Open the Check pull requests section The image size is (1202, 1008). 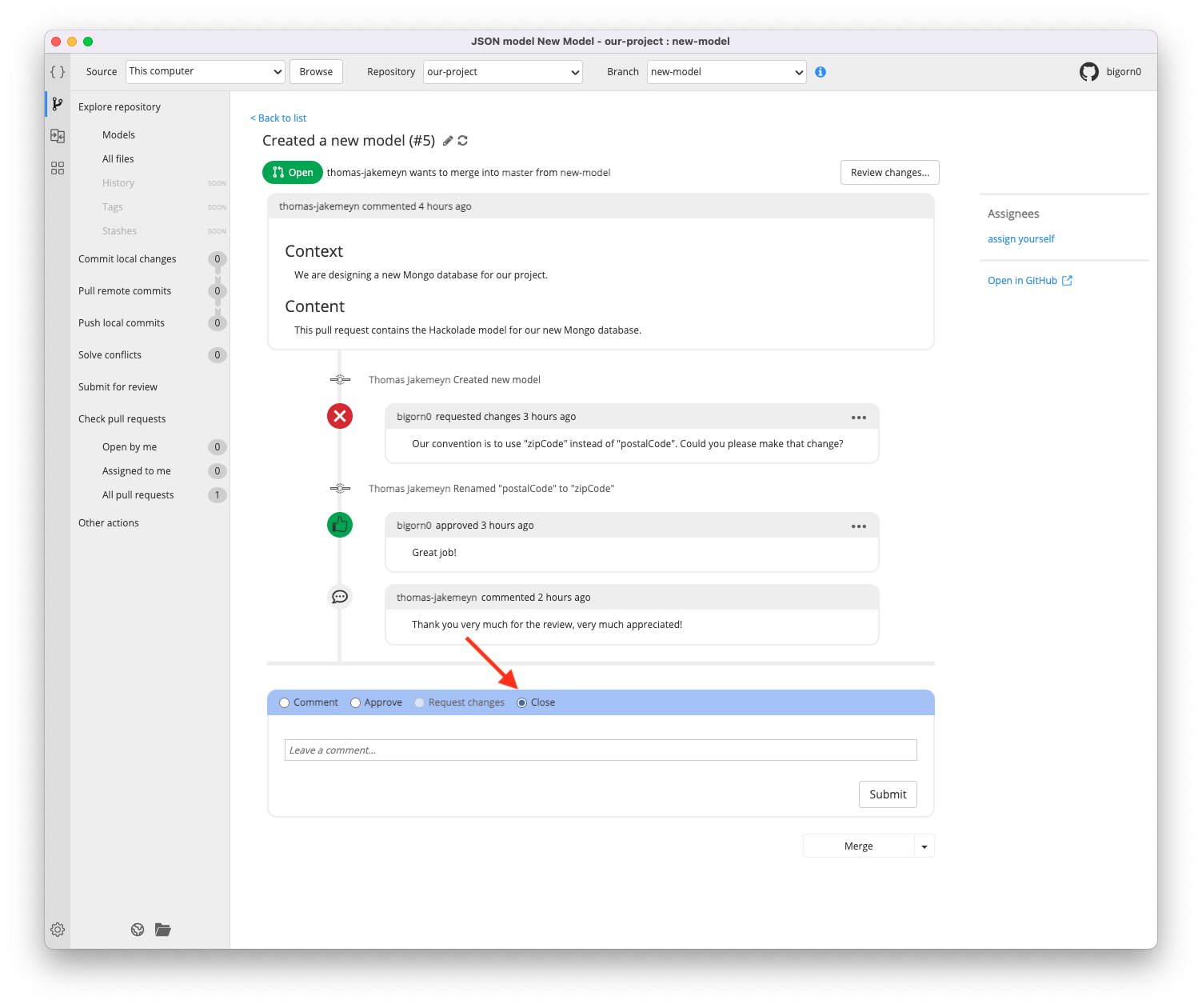[x=122, y=418]
